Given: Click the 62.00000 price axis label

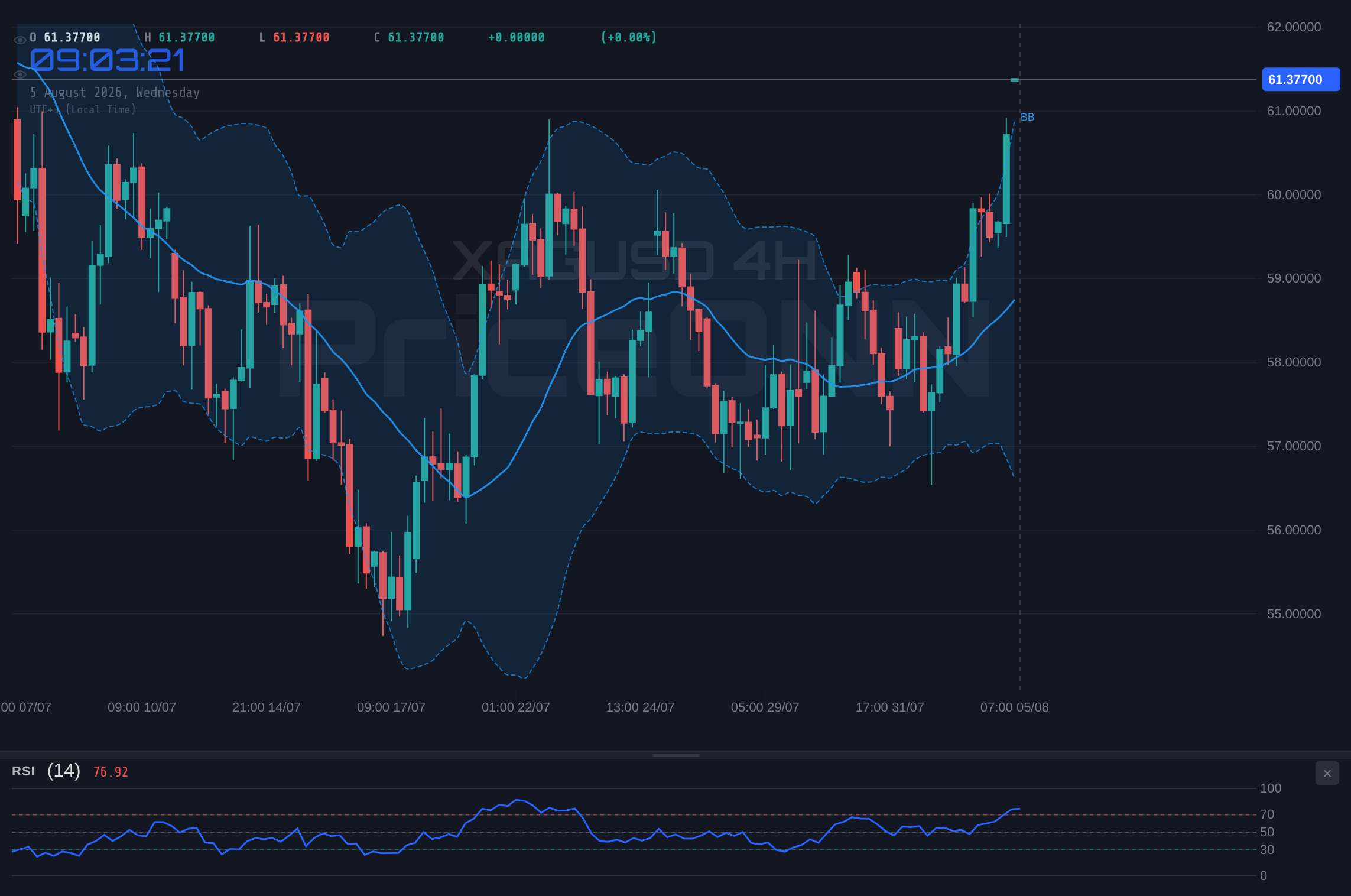Looking at the screenshot, I should point(1294,27).
